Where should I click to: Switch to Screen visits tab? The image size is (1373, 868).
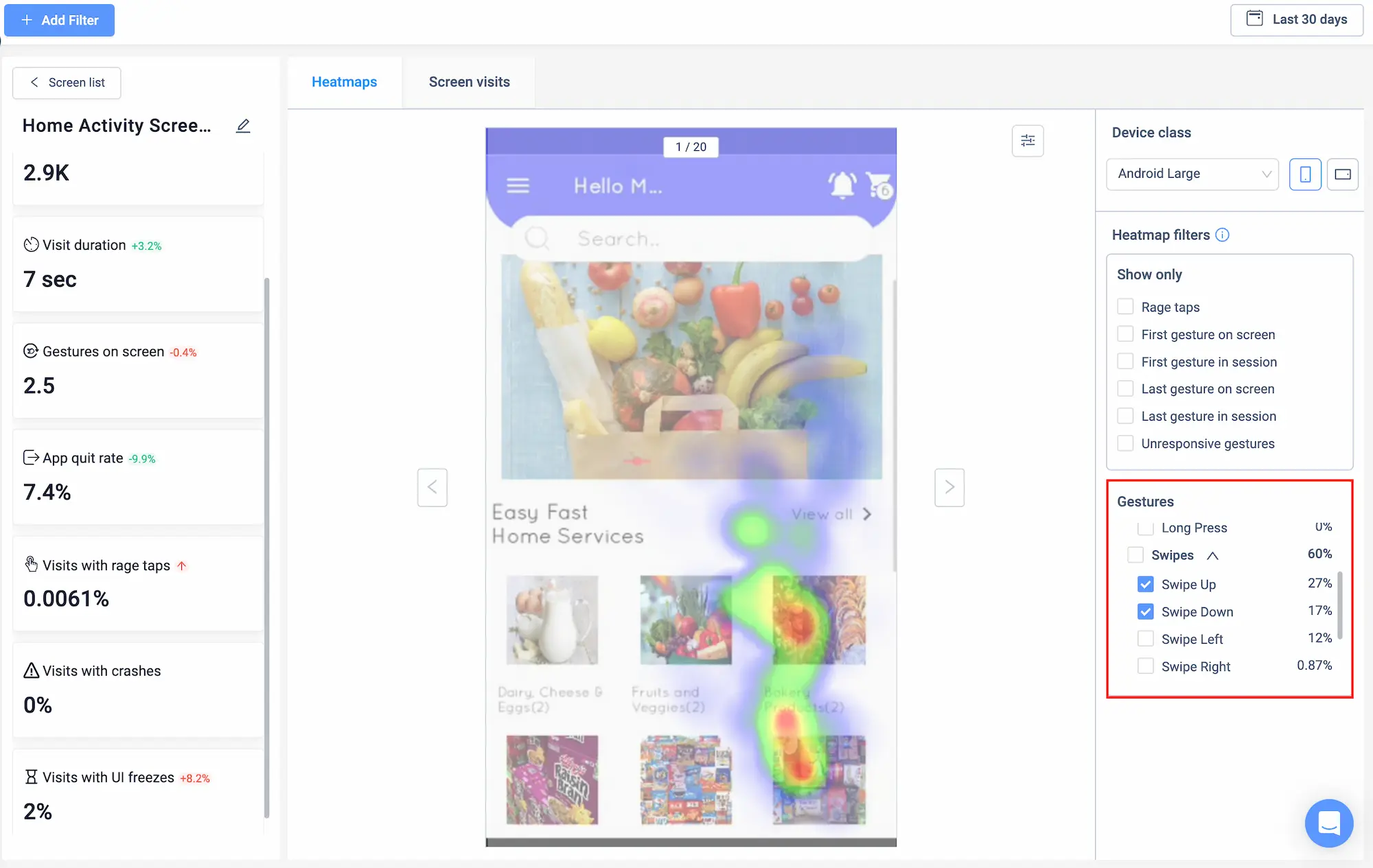(x=469, y=82)
